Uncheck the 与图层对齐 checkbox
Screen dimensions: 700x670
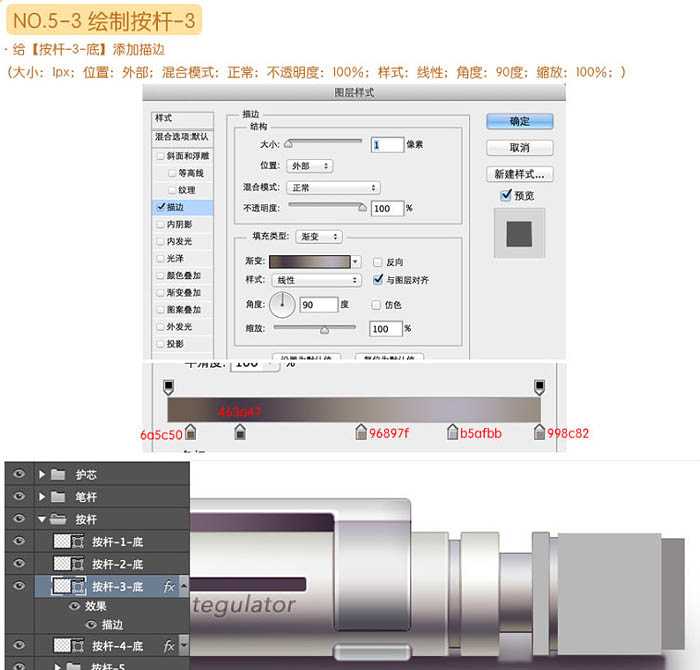pyautogui.click(x=378, y=279)
